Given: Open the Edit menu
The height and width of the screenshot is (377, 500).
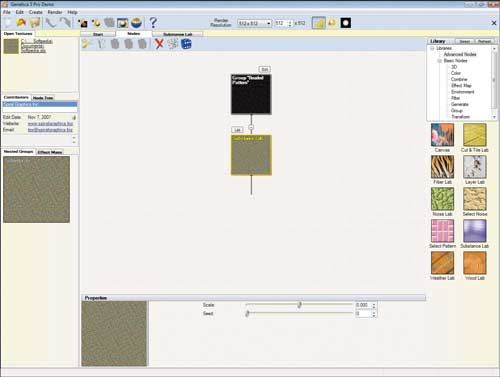Looking at the screenshot, I should click(x=20, y=12).
